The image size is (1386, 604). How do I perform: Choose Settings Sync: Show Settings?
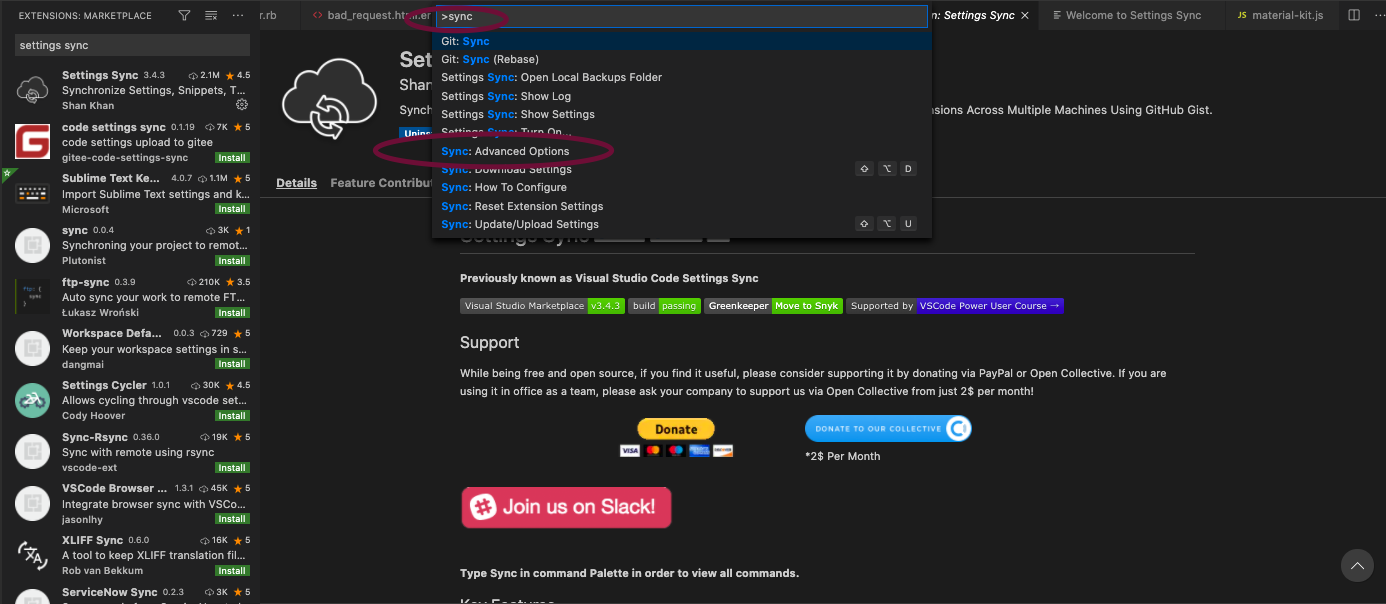(682, 114)
